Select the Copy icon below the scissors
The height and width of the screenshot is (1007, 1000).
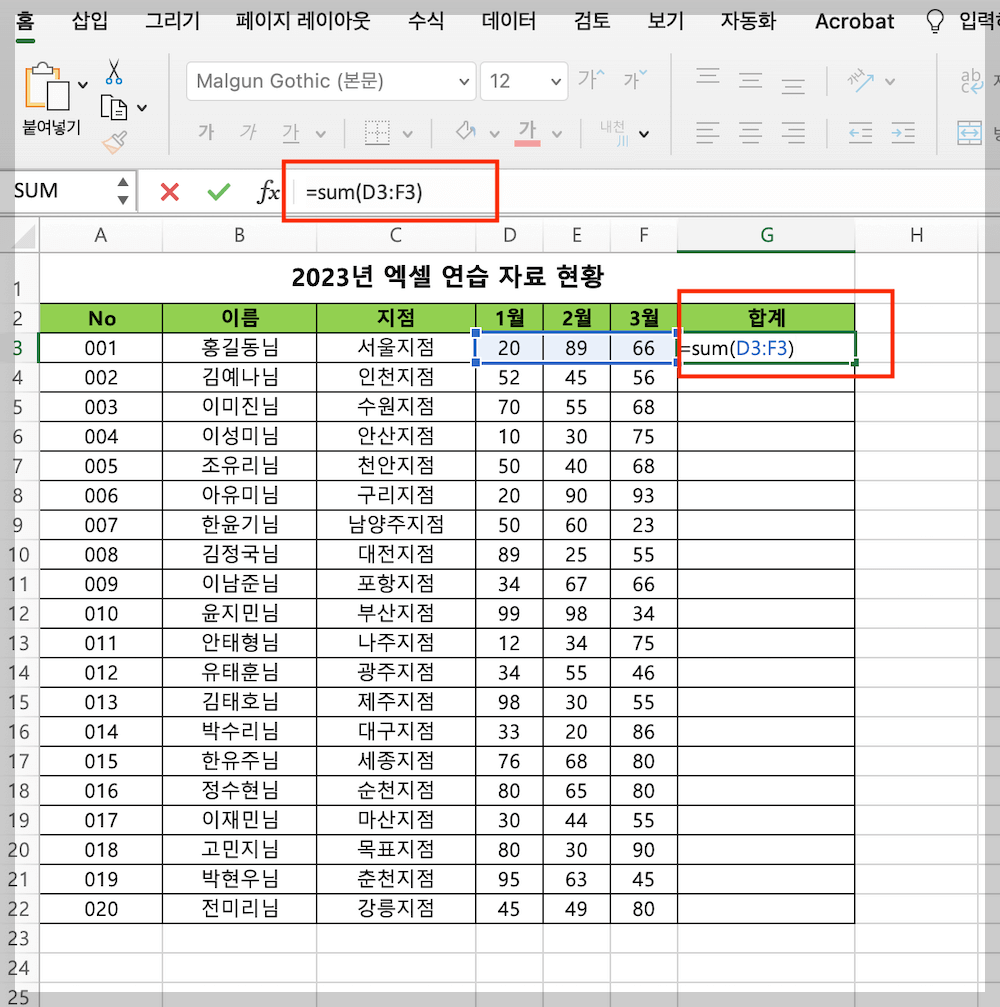click(x=112, y=108)
